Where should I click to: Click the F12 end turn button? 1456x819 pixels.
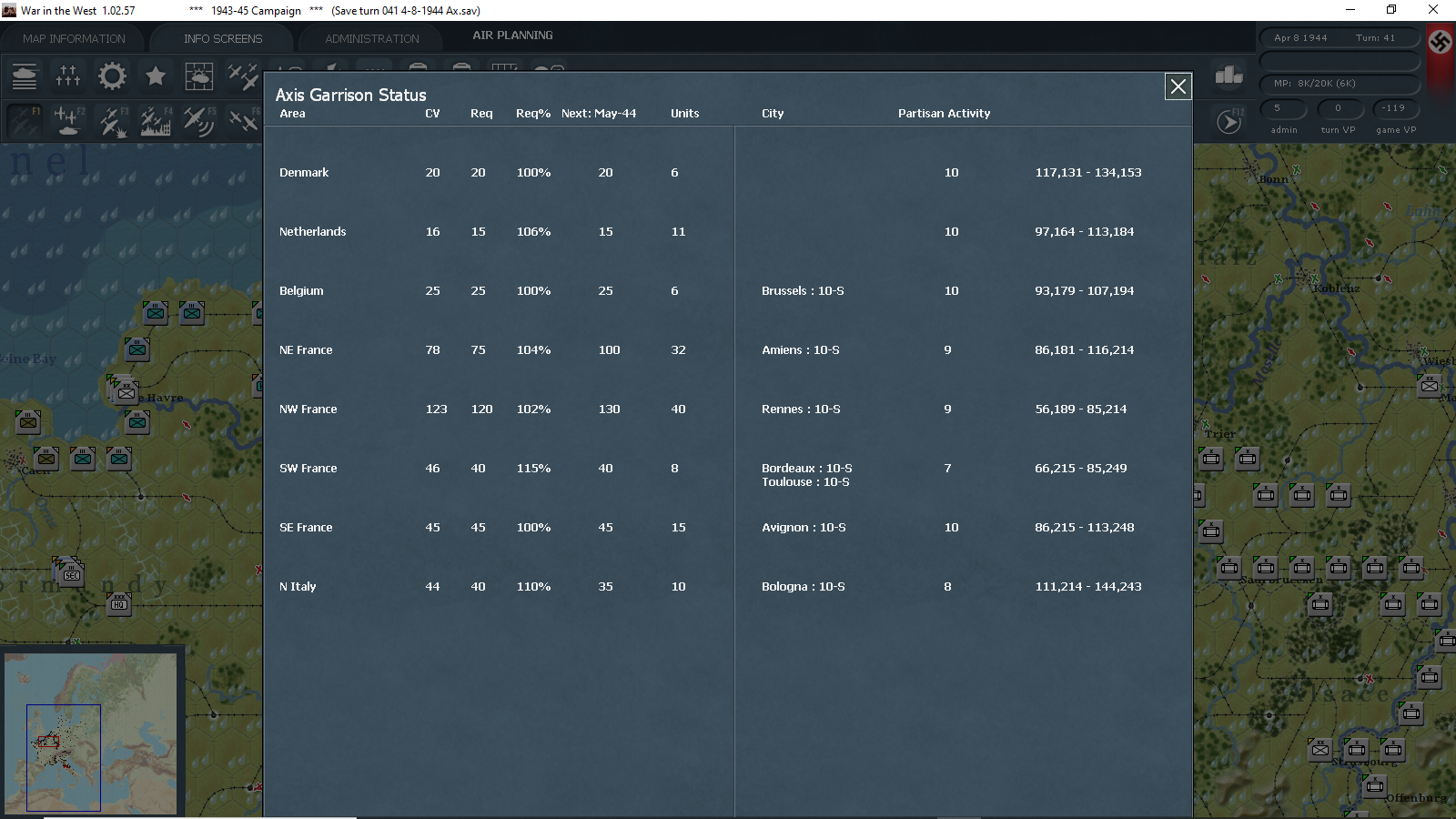pyautogui.click(x=1228, y=121)
